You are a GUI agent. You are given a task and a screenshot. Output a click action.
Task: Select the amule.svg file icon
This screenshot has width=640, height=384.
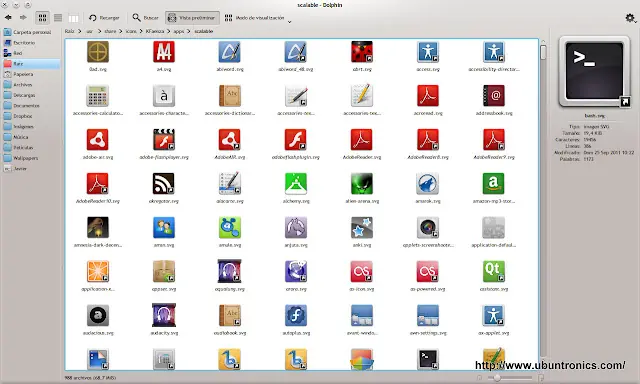(x=230, y=228)
